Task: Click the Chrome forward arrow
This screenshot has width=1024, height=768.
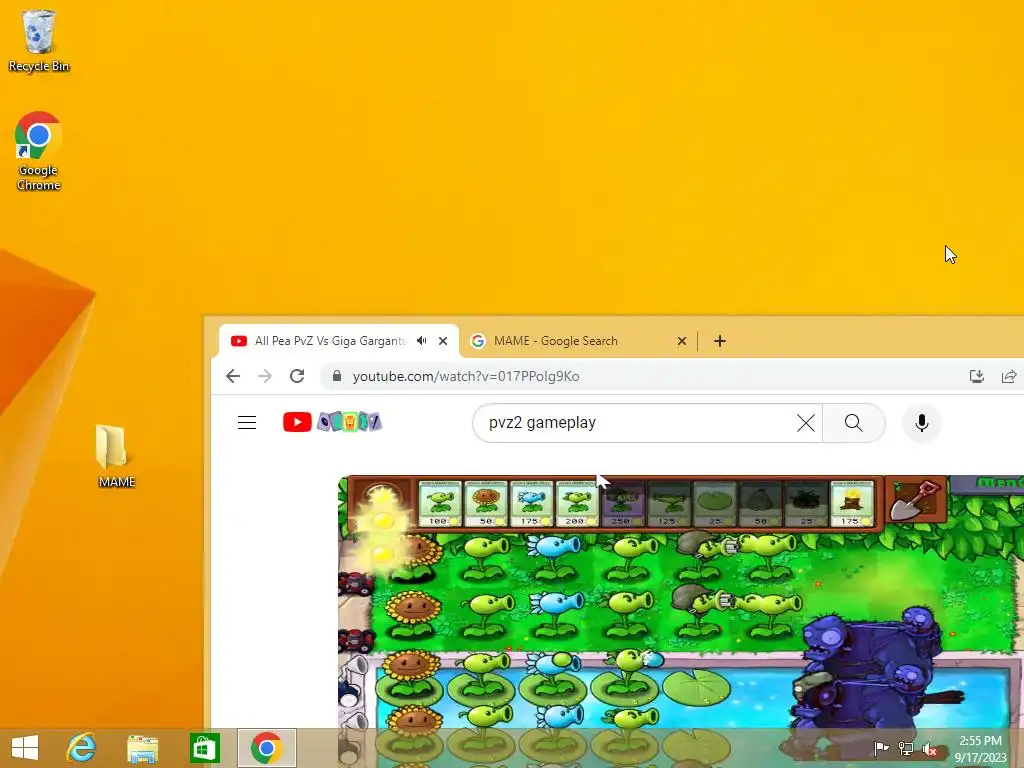Action: pyautogui.click(x=264, y=376)
